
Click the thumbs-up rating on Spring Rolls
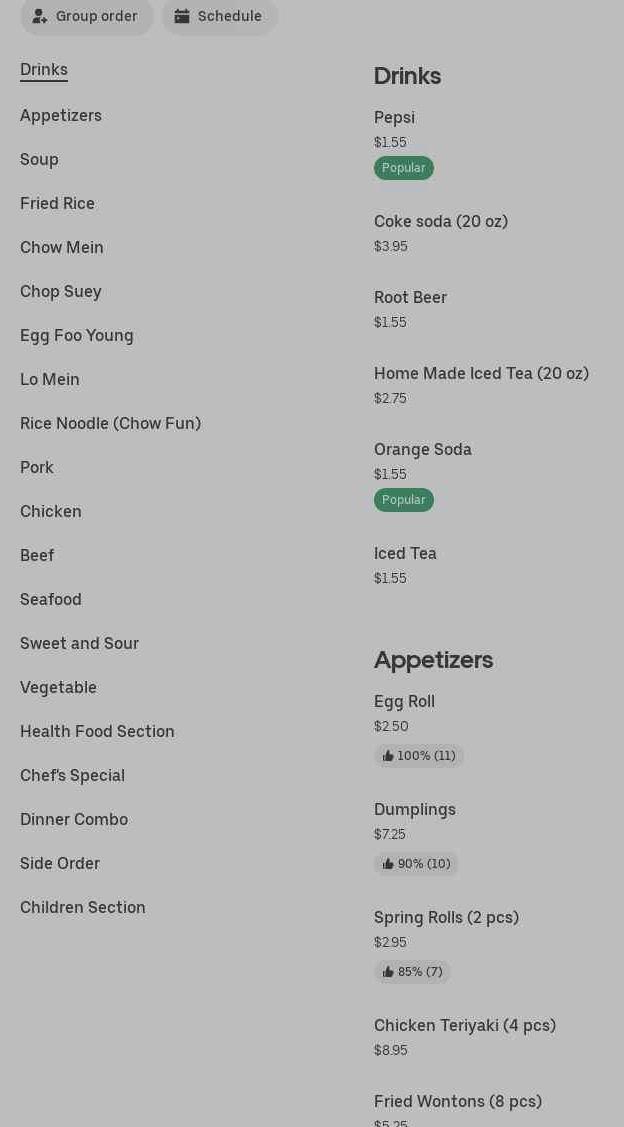tap(412, 972)
